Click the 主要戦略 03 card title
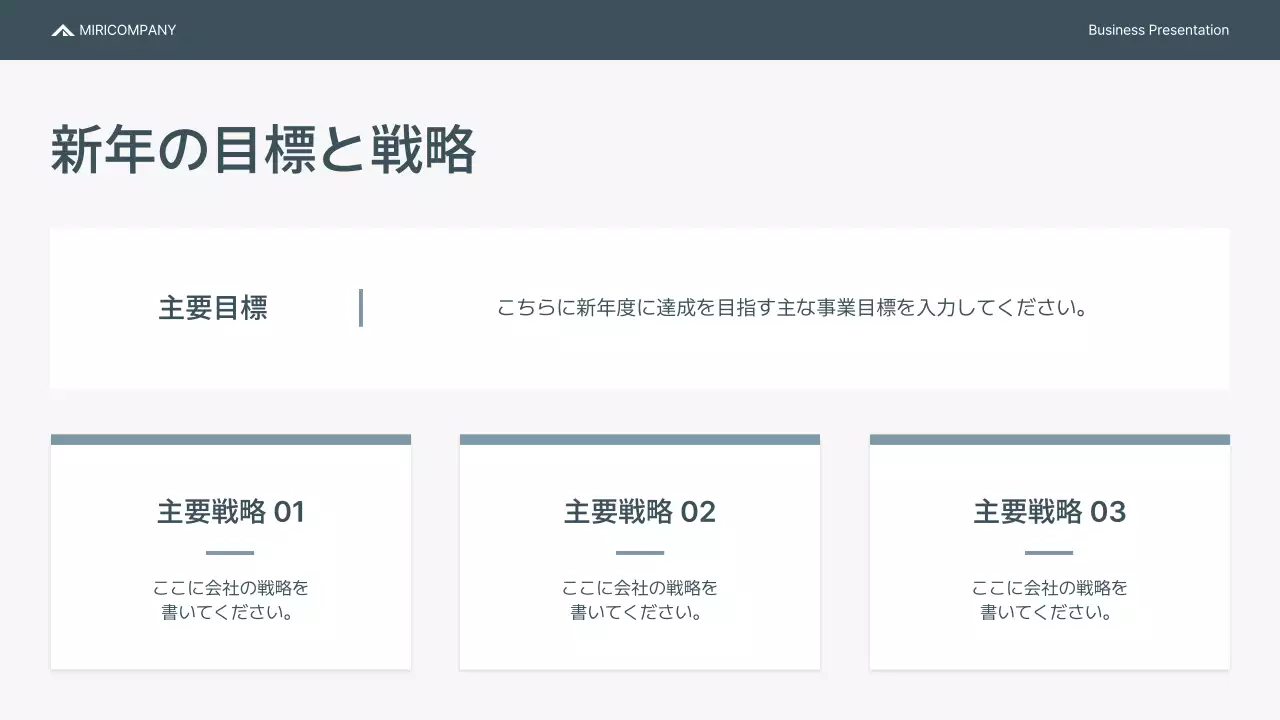This screenshot has height=720, width=1280. point(1050,511)
